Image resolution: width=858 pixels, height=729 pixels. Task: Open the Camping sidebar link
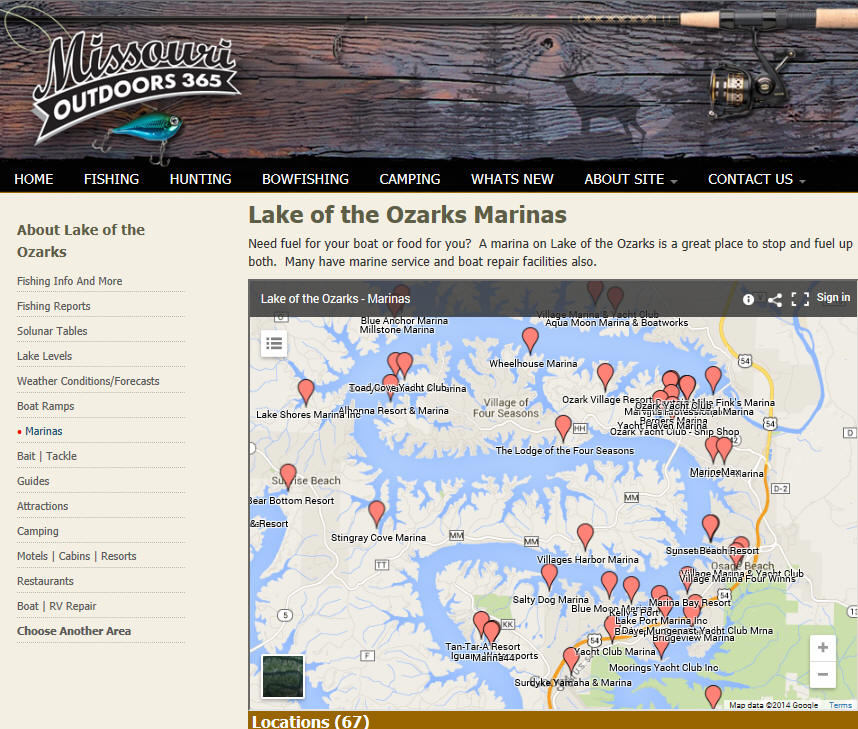pyautogui.click(x=38, y=531)
